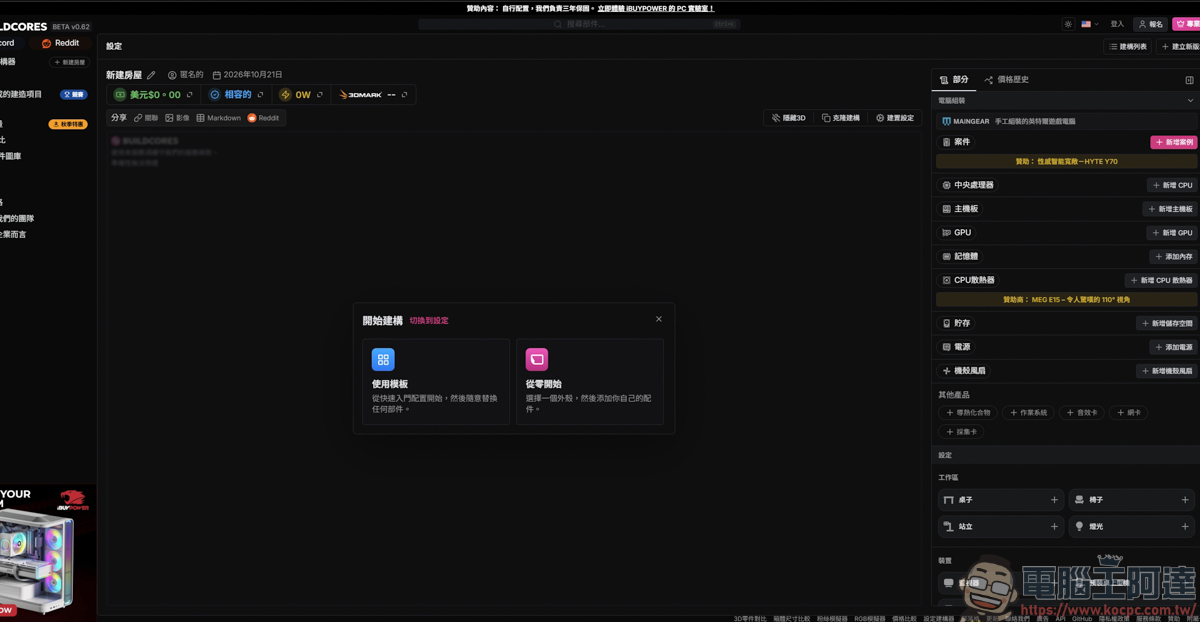This screenshot has height=622, width=1200.
Task: Open the US flag region dropdown
Action: (x=1090, y=24)
